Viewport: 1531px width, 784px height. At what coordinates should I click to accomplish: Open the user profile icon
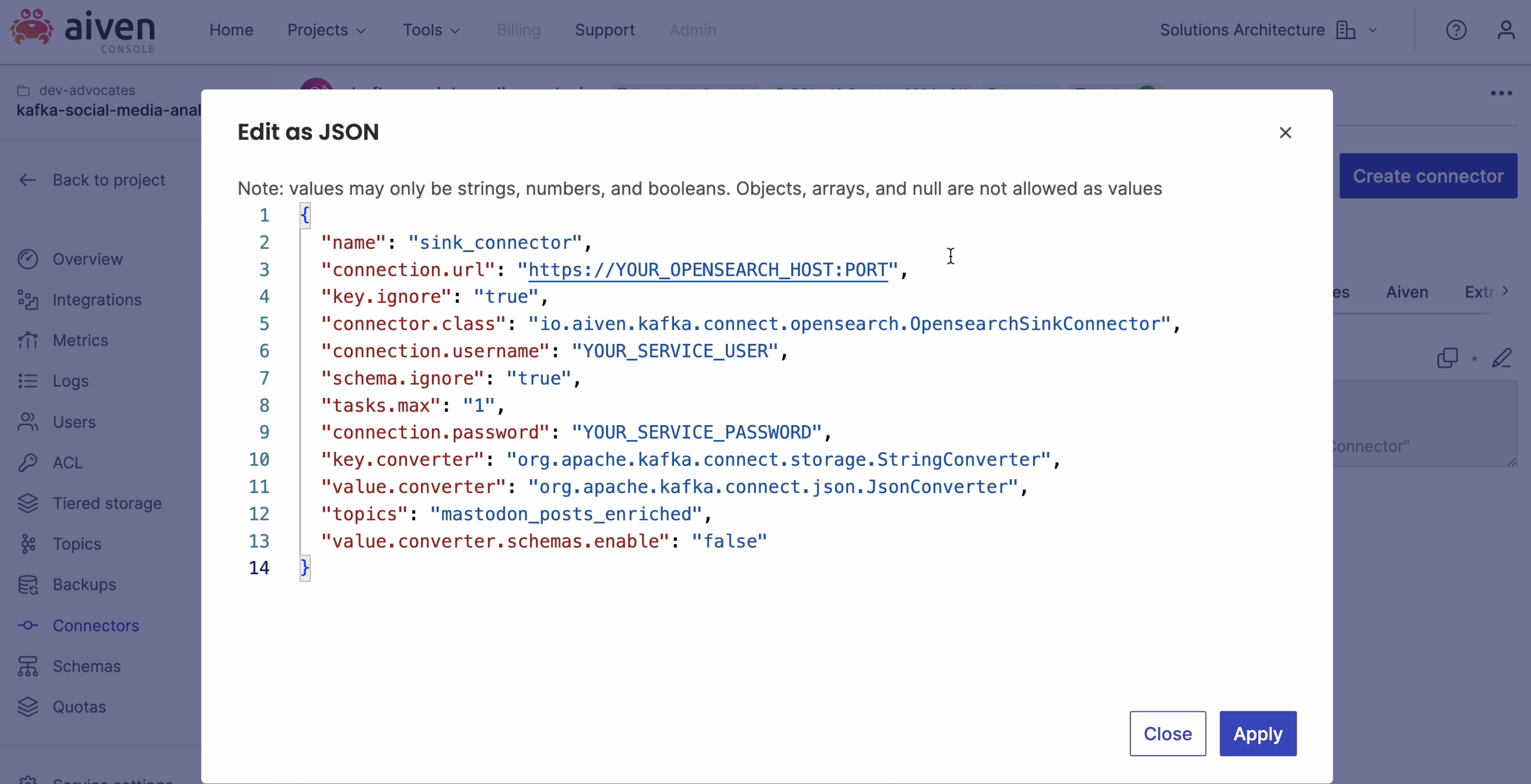[x=1505, y=30]
